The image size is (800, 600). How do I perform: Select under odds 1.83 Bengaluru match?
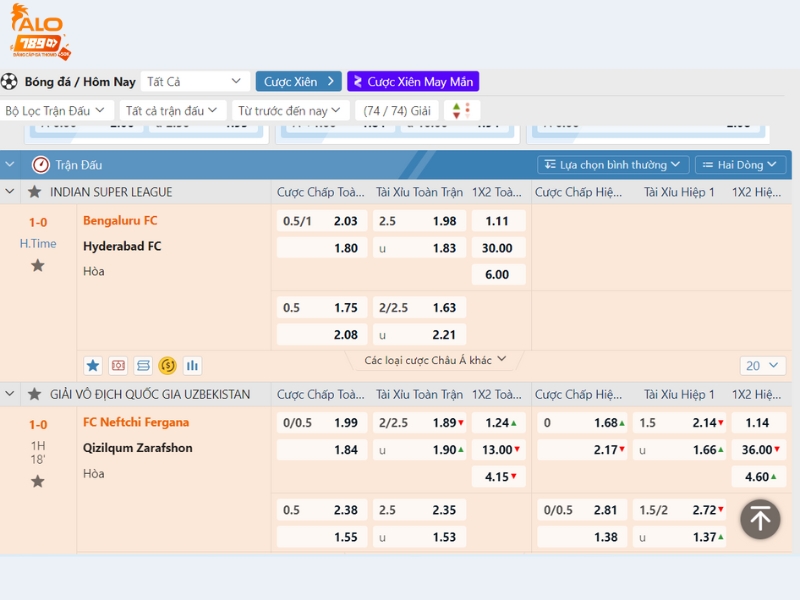(x=419, y=248)
